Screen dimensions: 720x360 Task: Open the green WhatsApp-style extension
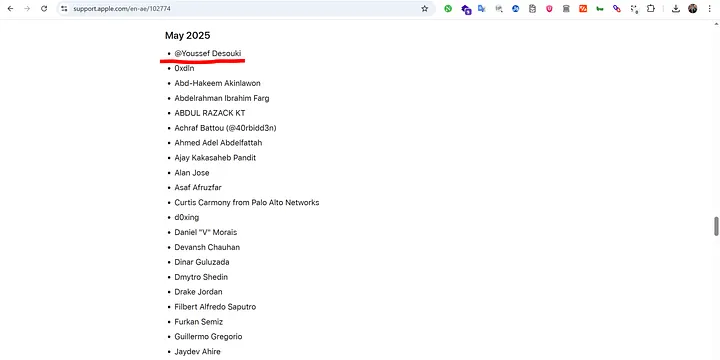coord(448,9)
